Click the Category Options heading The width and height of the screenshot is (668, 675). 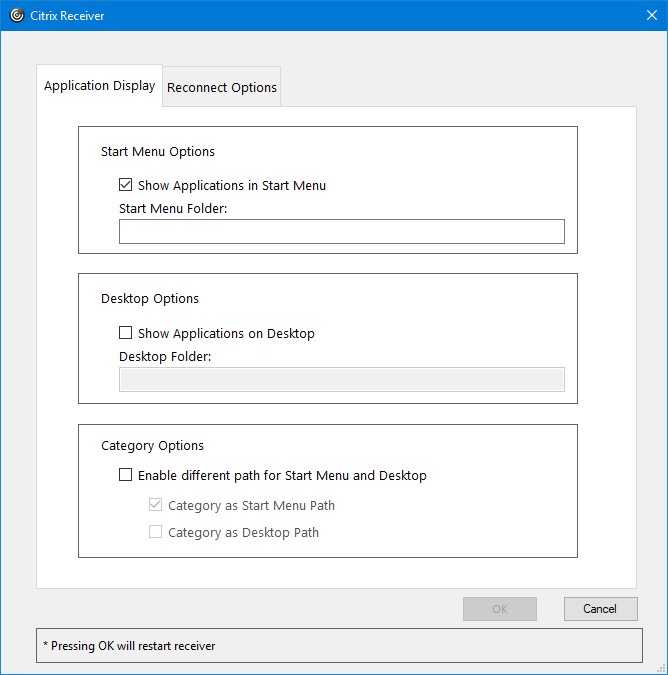point(152,446)
